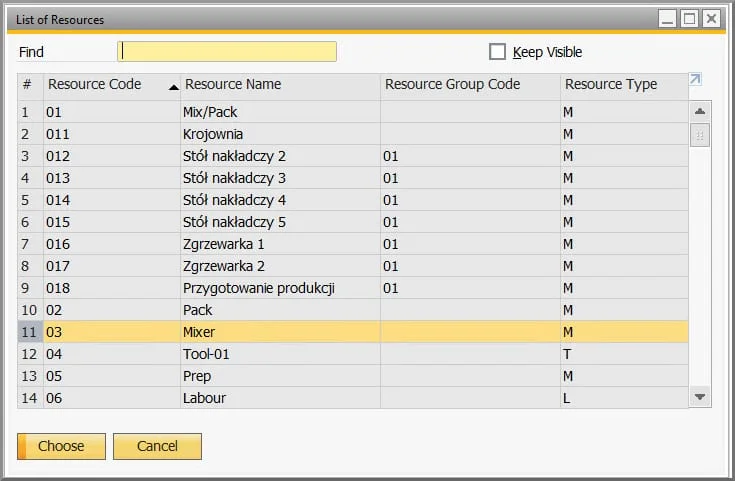735x481 pixels.
Task: Select Stół nakładczy 5 resource
Action: pyautogui.click(x=234, y=222)
